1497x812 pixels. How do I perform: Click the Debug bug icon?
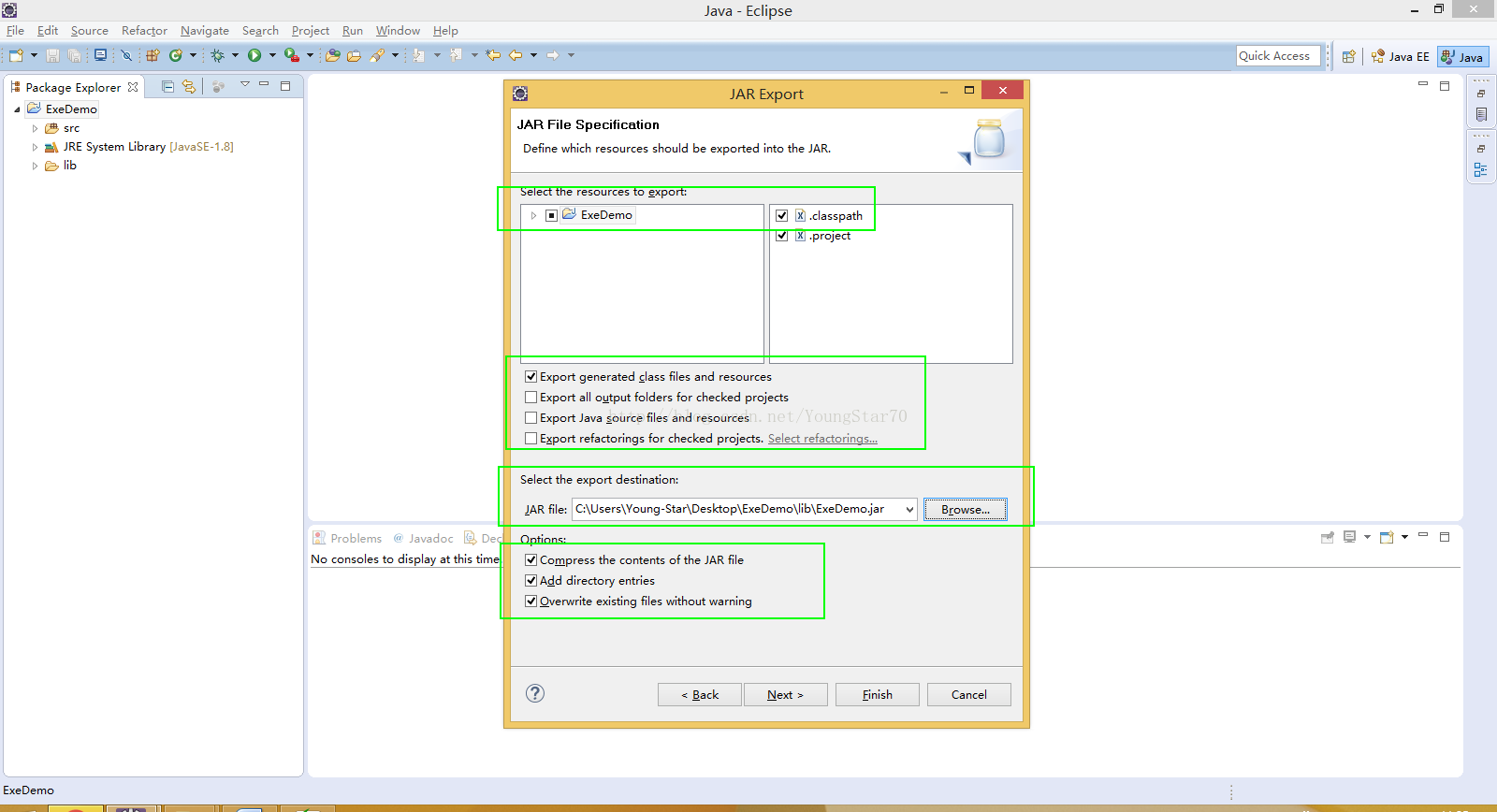217,55
